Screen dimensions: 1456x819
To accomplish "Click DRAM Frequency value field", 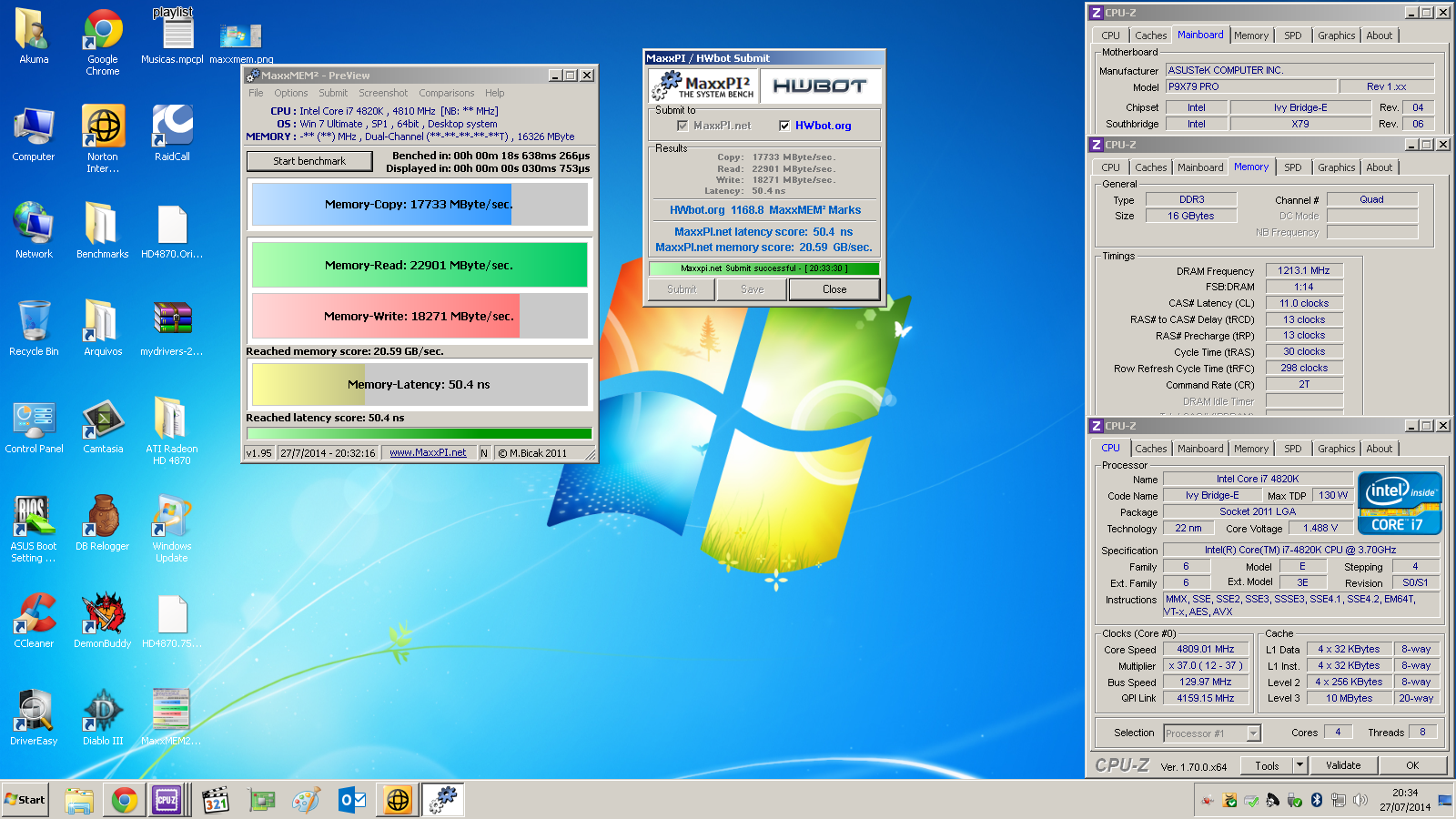I will (1303, 270).
